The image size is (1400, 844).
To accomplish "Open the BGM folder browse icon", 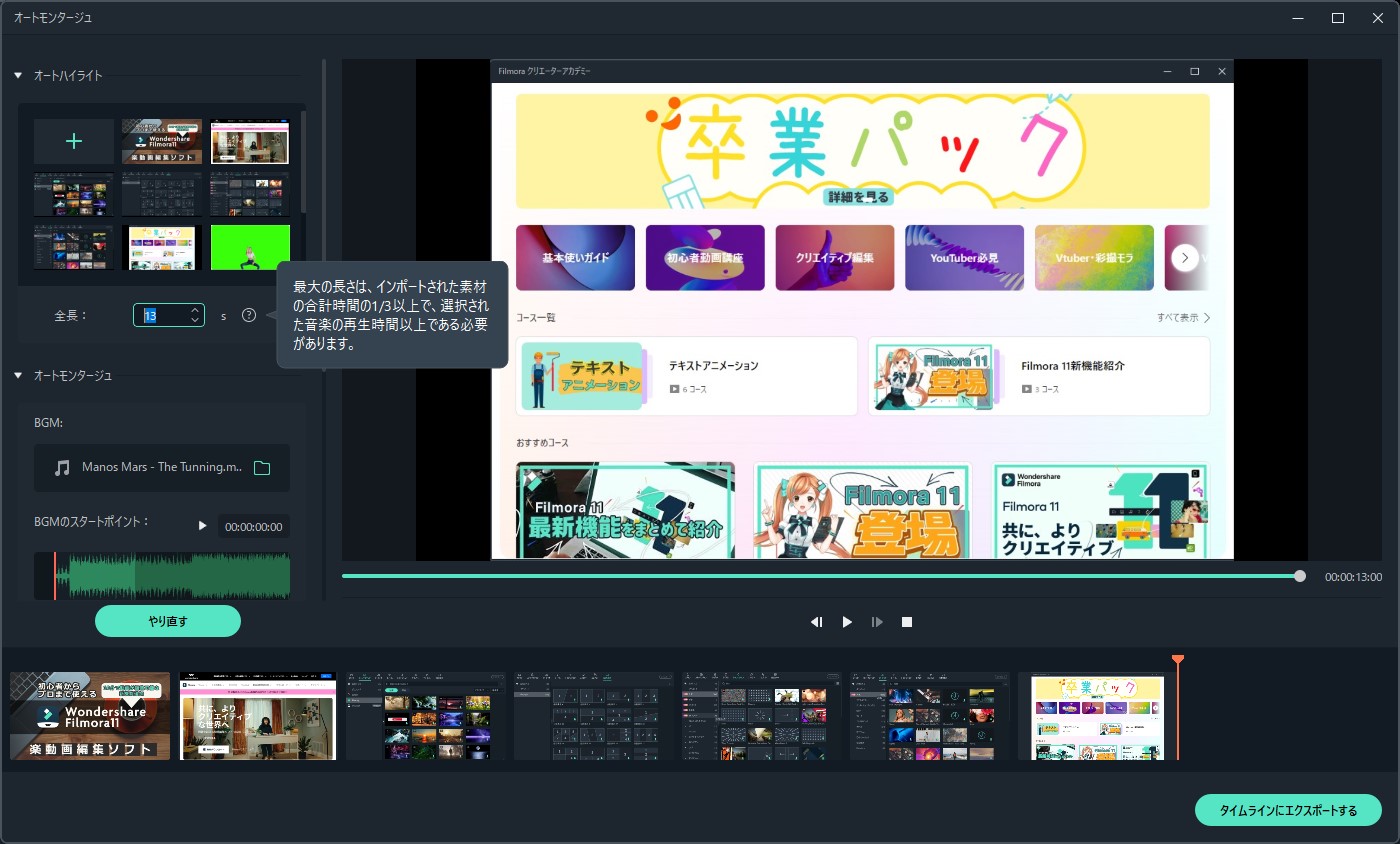I will [x=262, y=468].
